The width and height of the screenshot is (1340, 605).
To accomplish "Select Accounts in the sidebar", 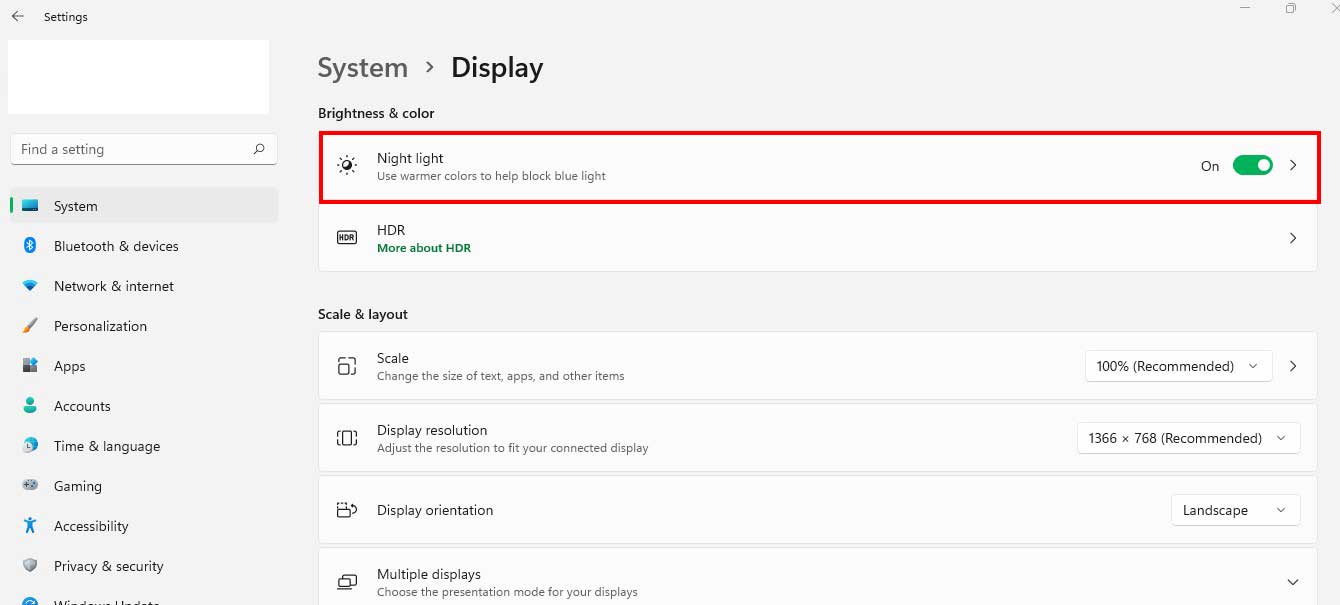I will [82, 406].
